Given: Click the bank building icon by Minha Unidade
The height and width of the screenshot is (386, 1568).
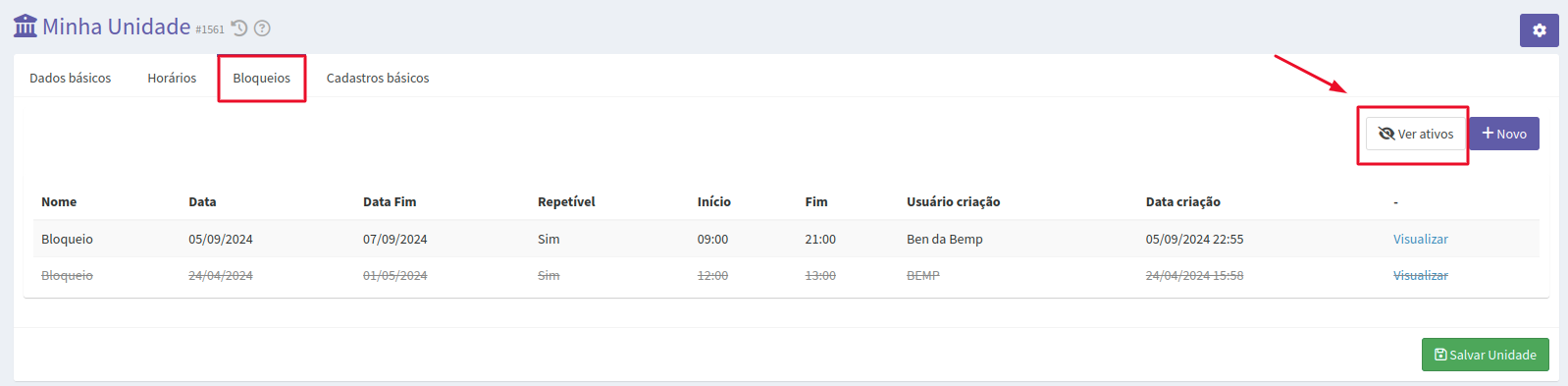Looking at the screenshot, I should tap(26, 26).
